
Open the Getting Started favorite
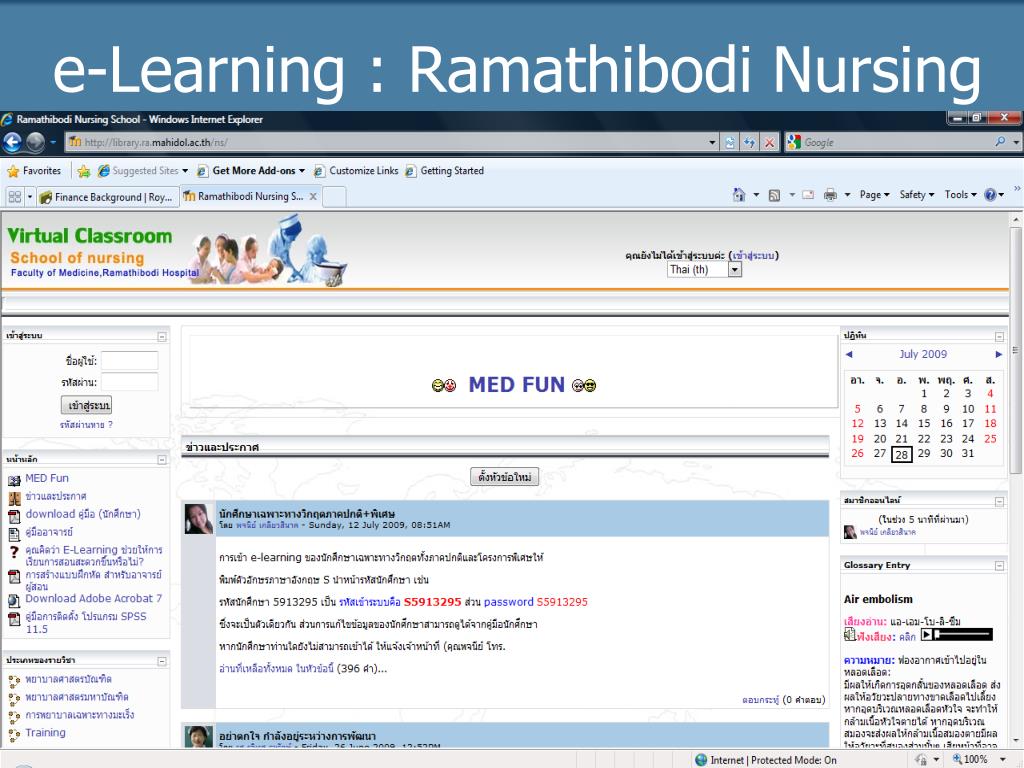(x=444, y=171)
